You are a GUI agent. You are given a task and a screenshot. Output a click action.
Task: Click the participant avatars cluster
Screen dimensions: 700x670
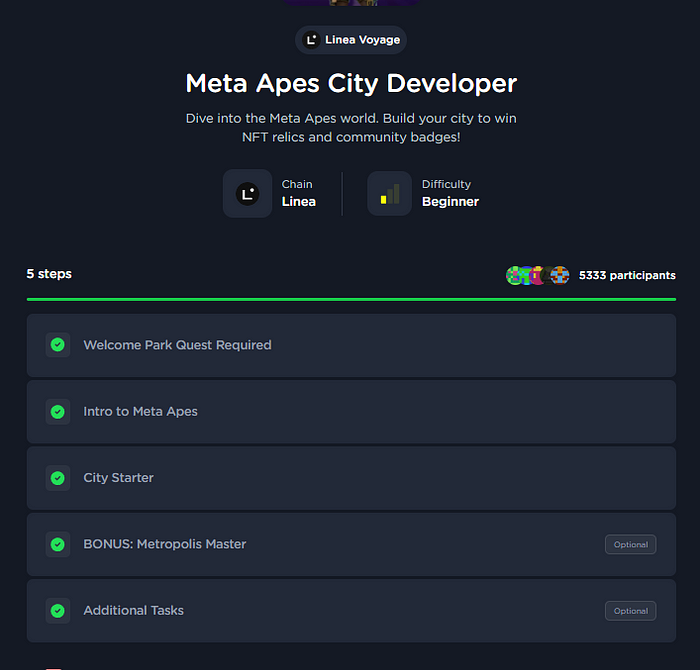point(538,275)
